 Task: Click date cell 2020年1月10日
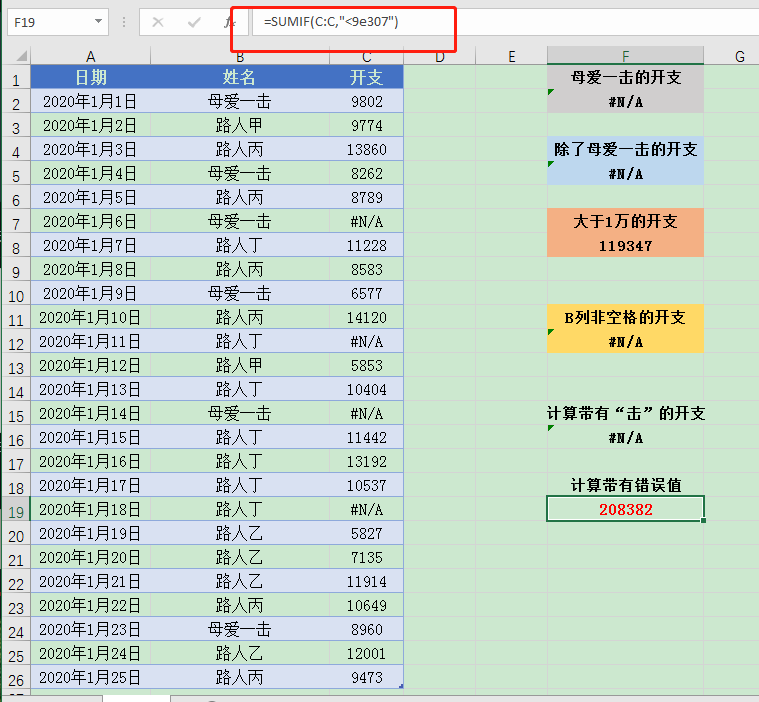click(x=91, y=317)
